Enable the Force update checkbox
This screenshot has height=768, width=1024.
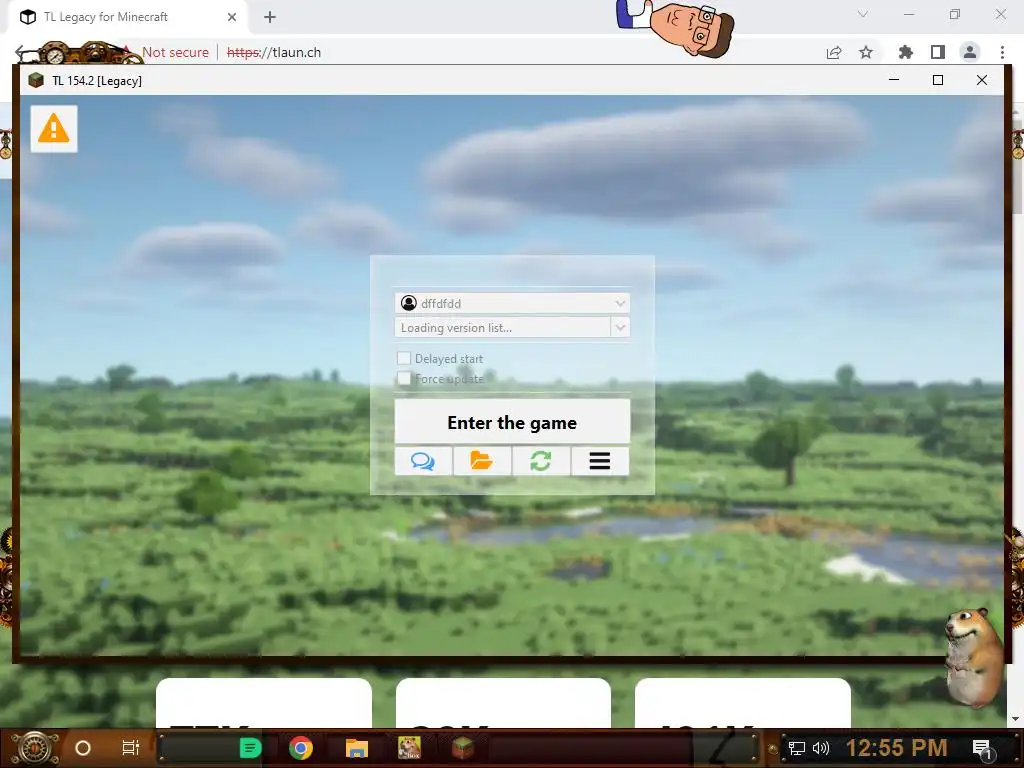click(404, 379)
